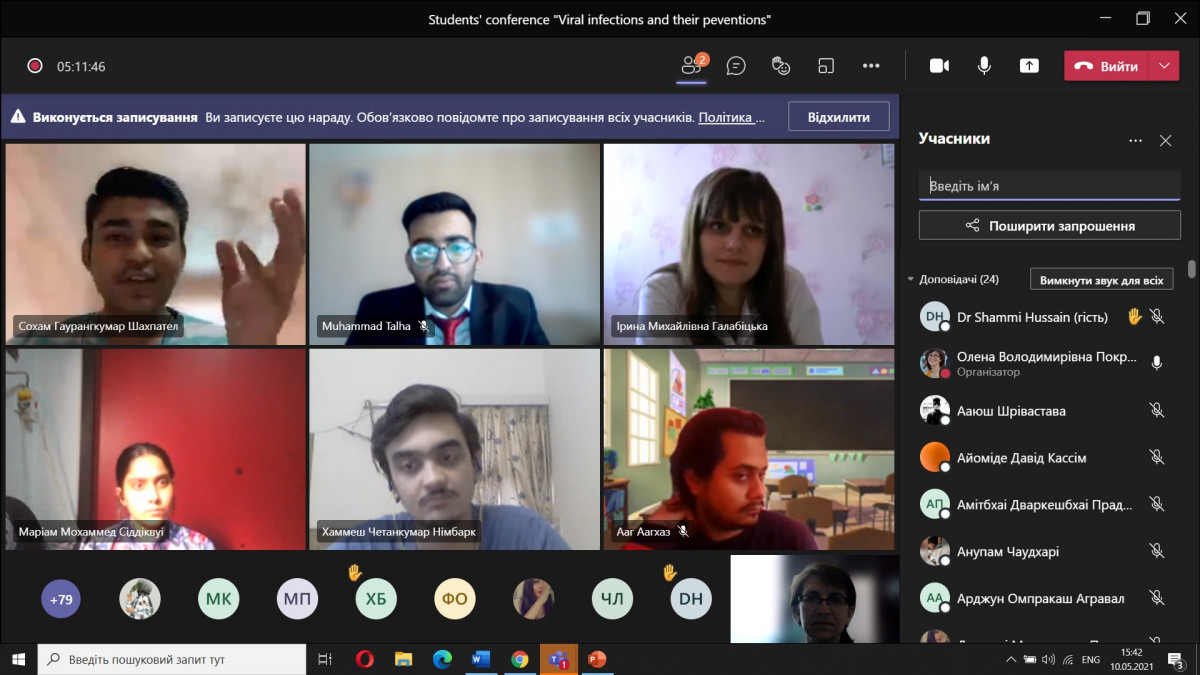1200x675 pixels.
Task: Open the breakout rooms icon
Action: (x=826, y=66)
